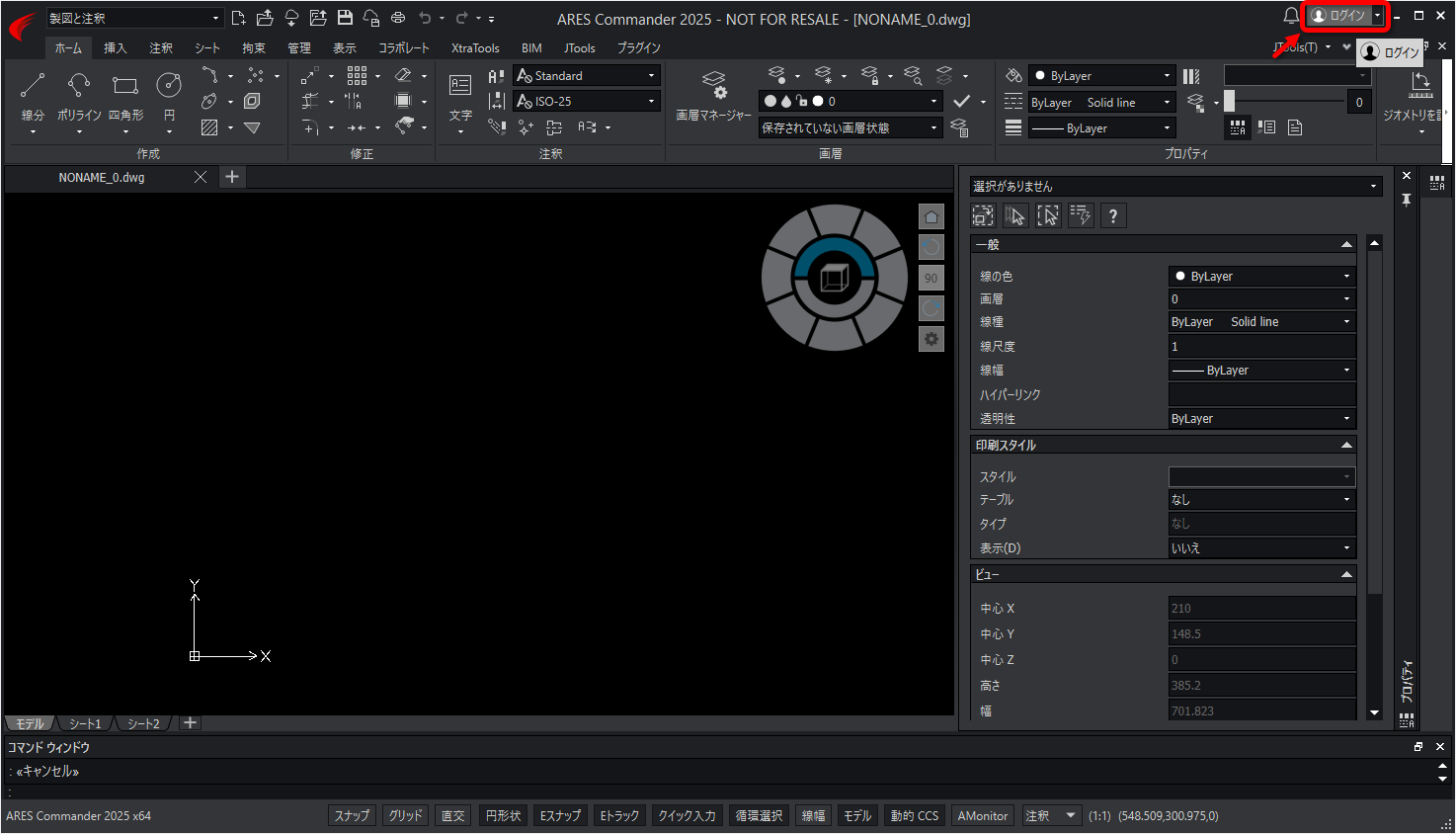Add a new drawing tab
The height and width of the screenshot is (834, 1456).
click(x=232, y=177)
